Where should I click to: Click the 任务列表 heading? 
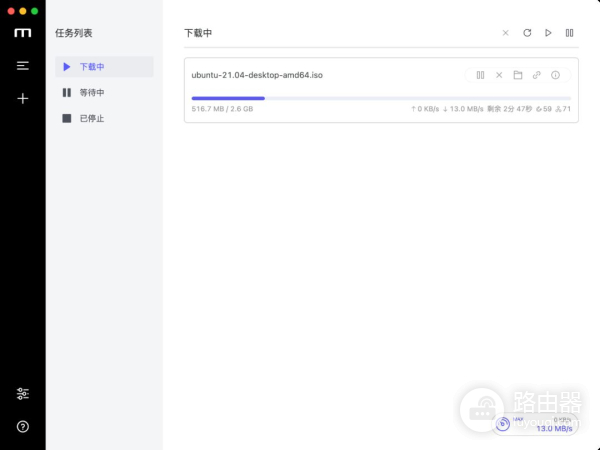tap(74, 33)
